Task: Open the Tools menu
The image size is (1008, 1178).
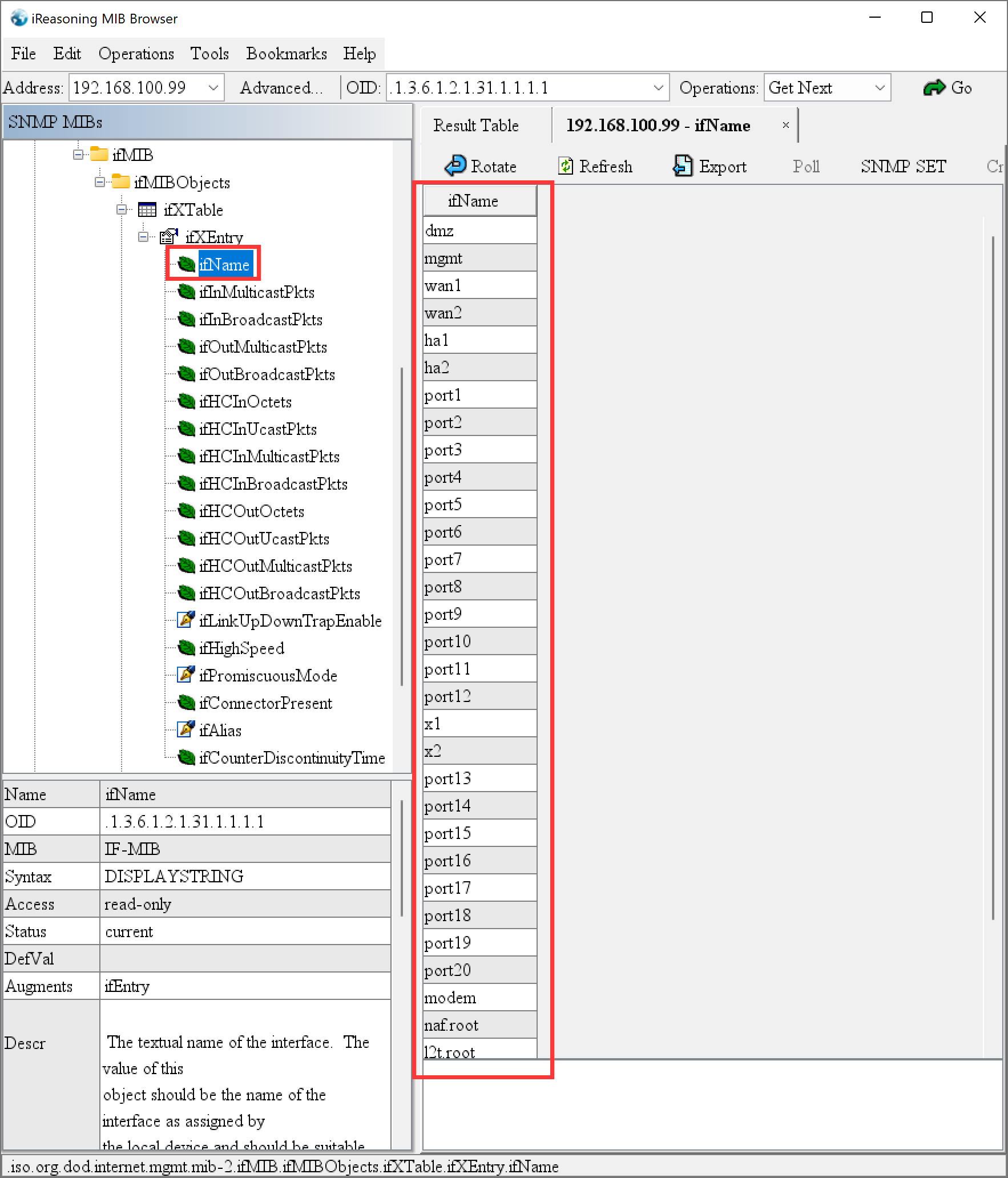Action: [x=209, y=54]
